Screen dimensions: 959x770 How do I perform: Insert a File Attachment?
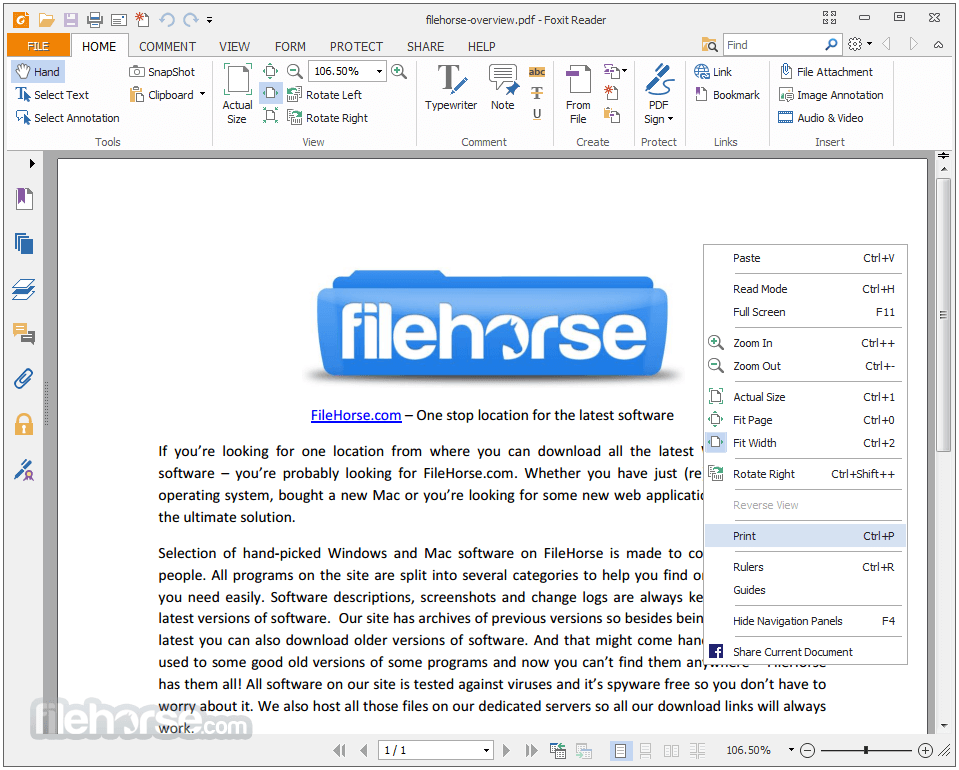point(826,72)
